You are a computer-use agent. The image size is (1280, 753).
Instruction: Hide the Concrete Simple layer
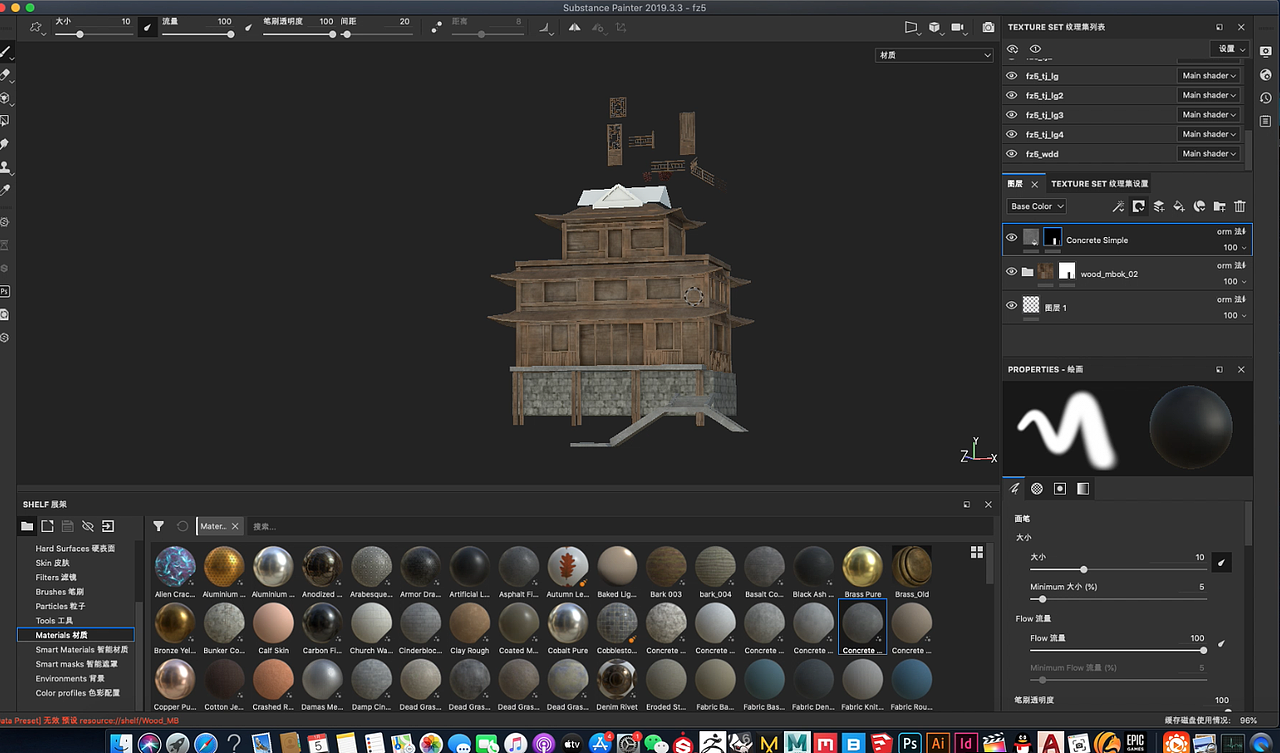[1012, 238]
